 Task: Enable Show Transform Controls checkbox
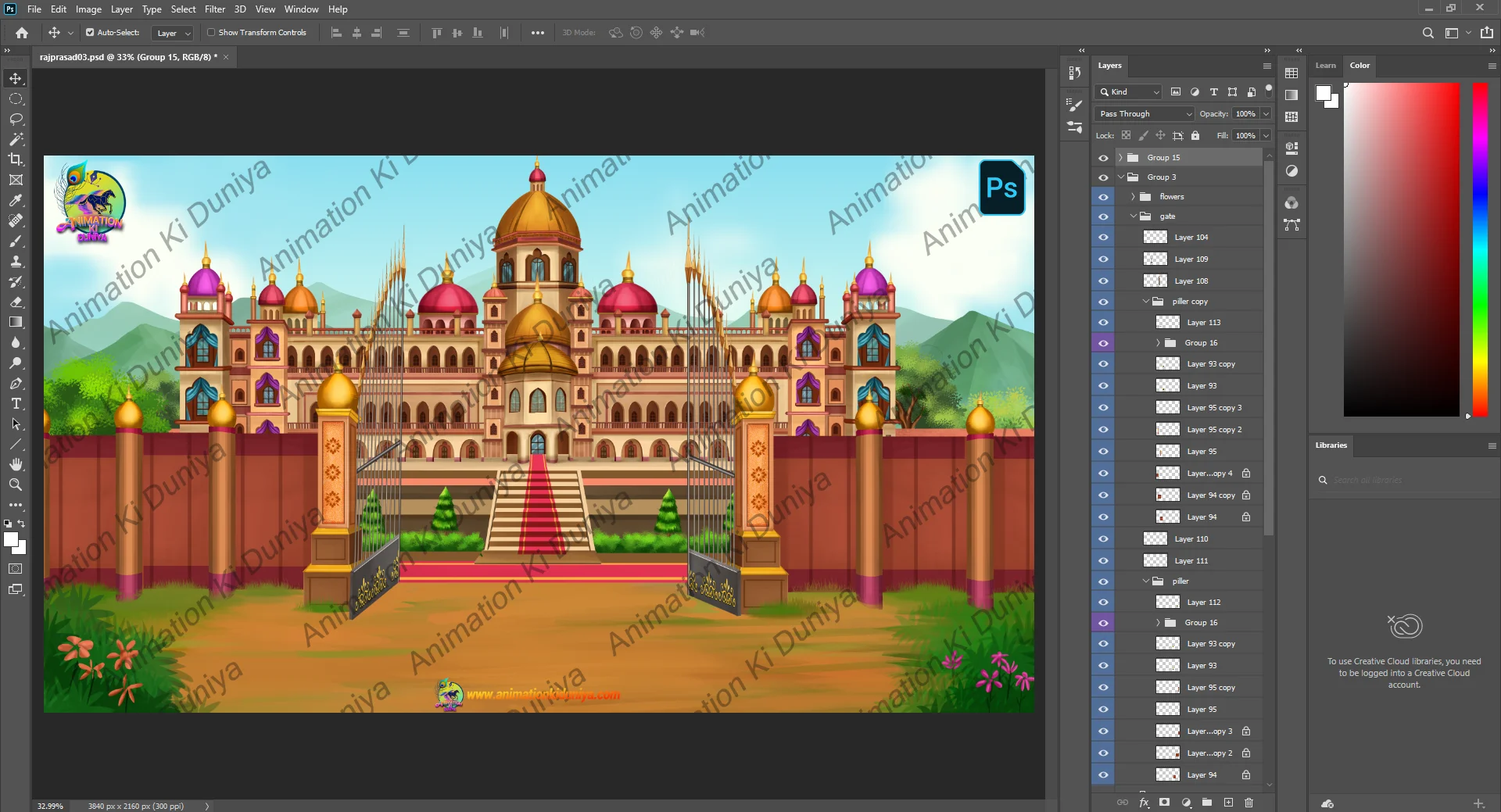[x=211, y=33]
